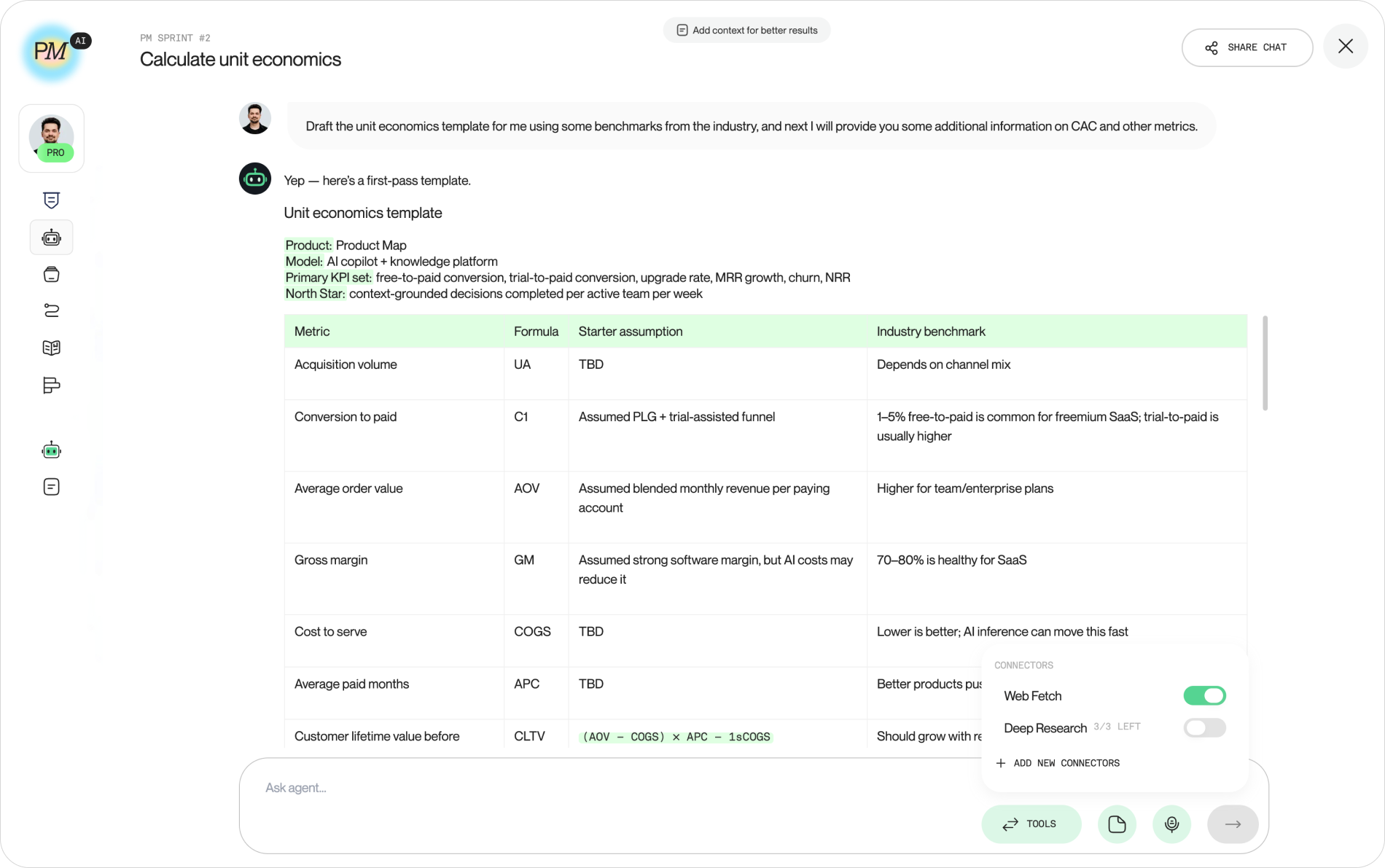Image resolution: width=1385 pixels, height=868 pixels.
Task: Open the open-book sidebar icon
Action: click(51, 348)
